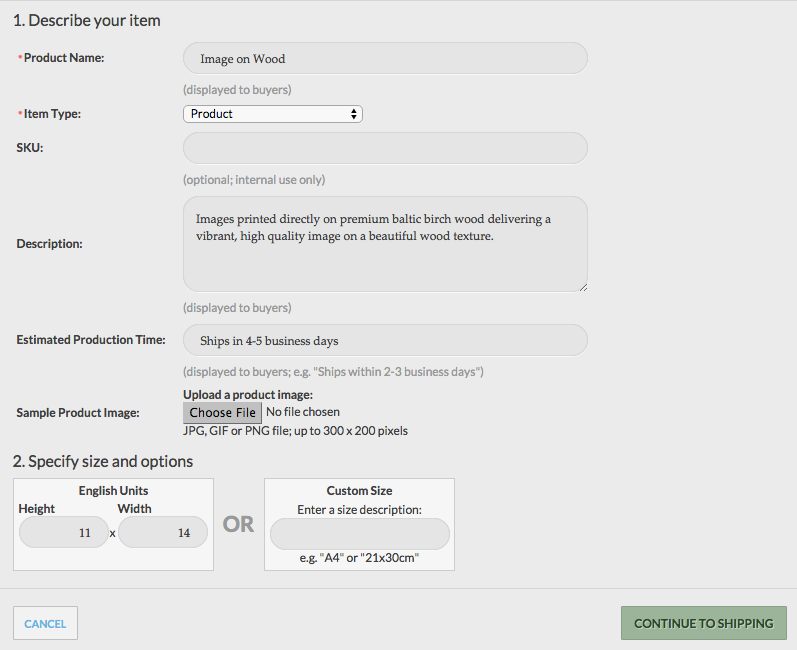The image size is (797, 650).
Task: Click the 'No file chosen' label
Action: pyautogui.click(x=303, y=412)
